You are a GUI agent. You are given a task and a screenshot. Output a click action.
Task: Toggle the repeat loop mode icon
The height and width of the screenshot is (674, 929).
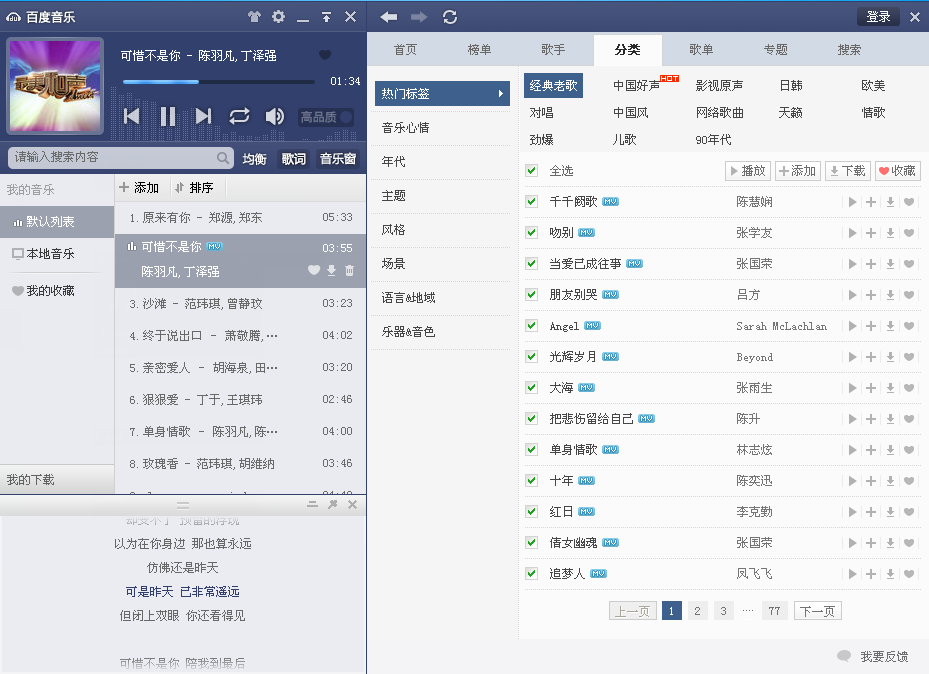[x=239, y=117]
